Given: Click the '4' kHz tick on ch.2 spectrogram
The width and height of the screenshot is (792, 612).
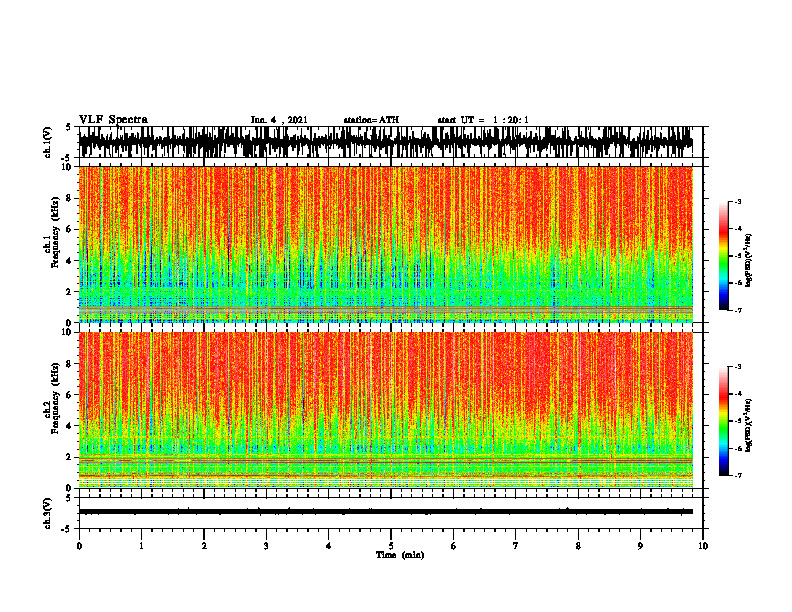Looking at the screenshot, I should coord(70,426).
